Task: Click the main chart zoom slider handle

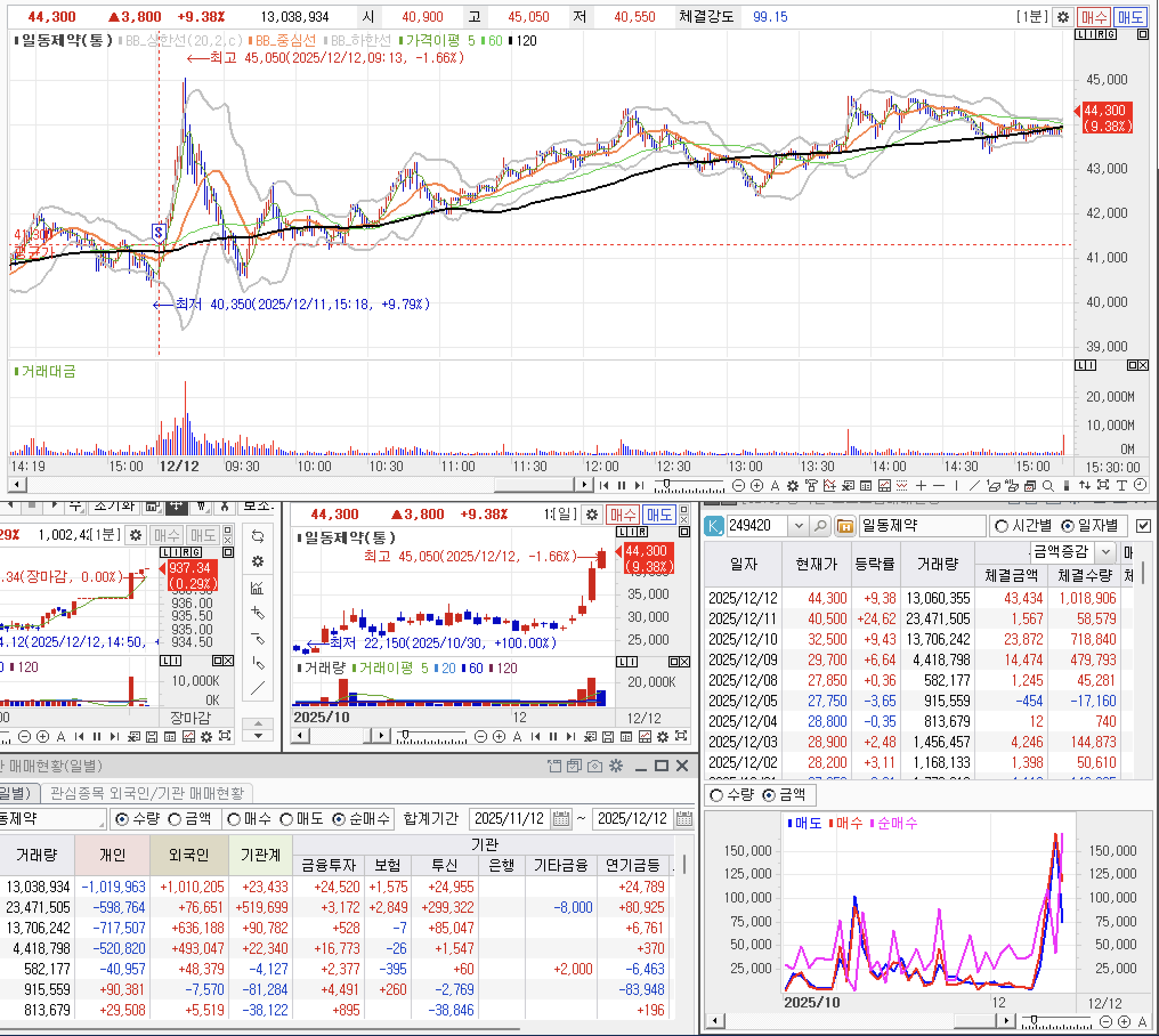Action: coord(666,484)
